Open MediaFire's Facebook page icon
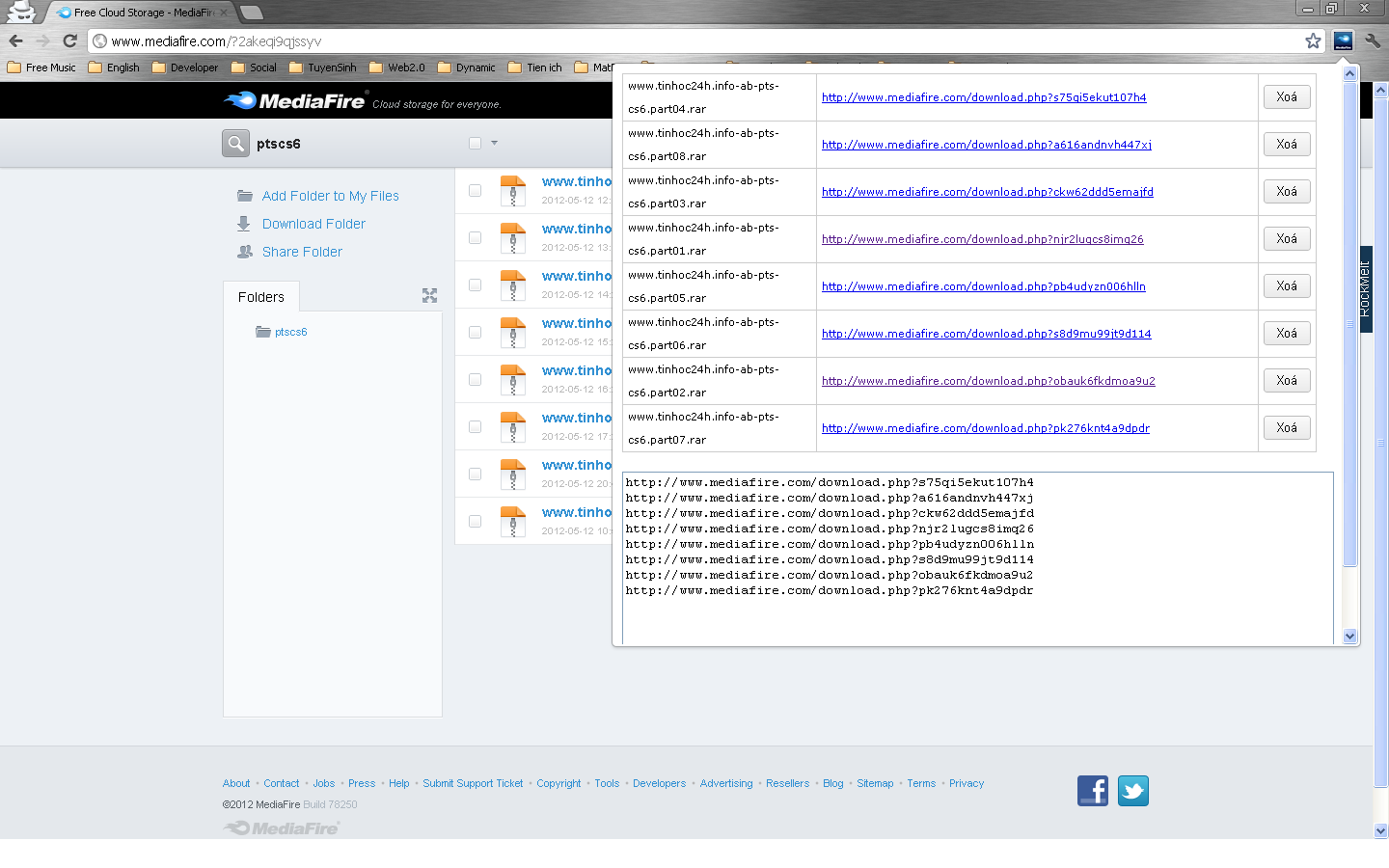 click(1093, 791)
